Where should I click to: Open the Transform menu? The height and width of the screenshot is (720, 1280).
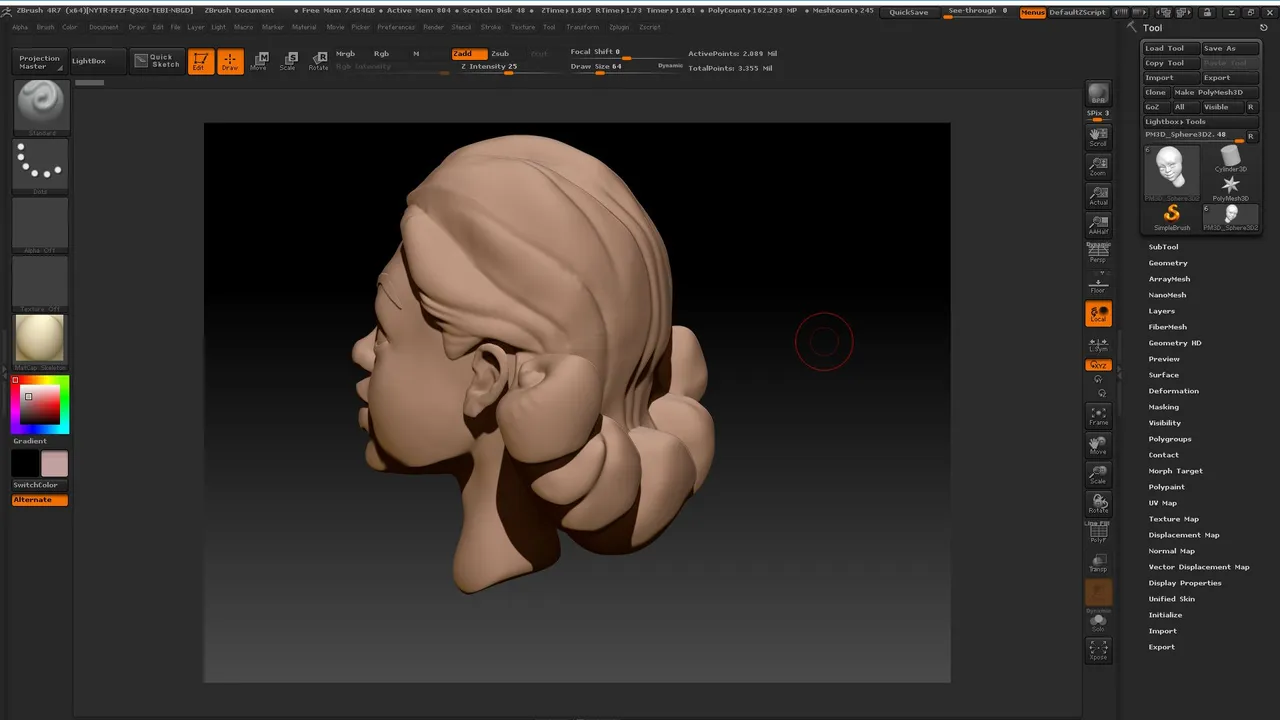tap(582, 27)
